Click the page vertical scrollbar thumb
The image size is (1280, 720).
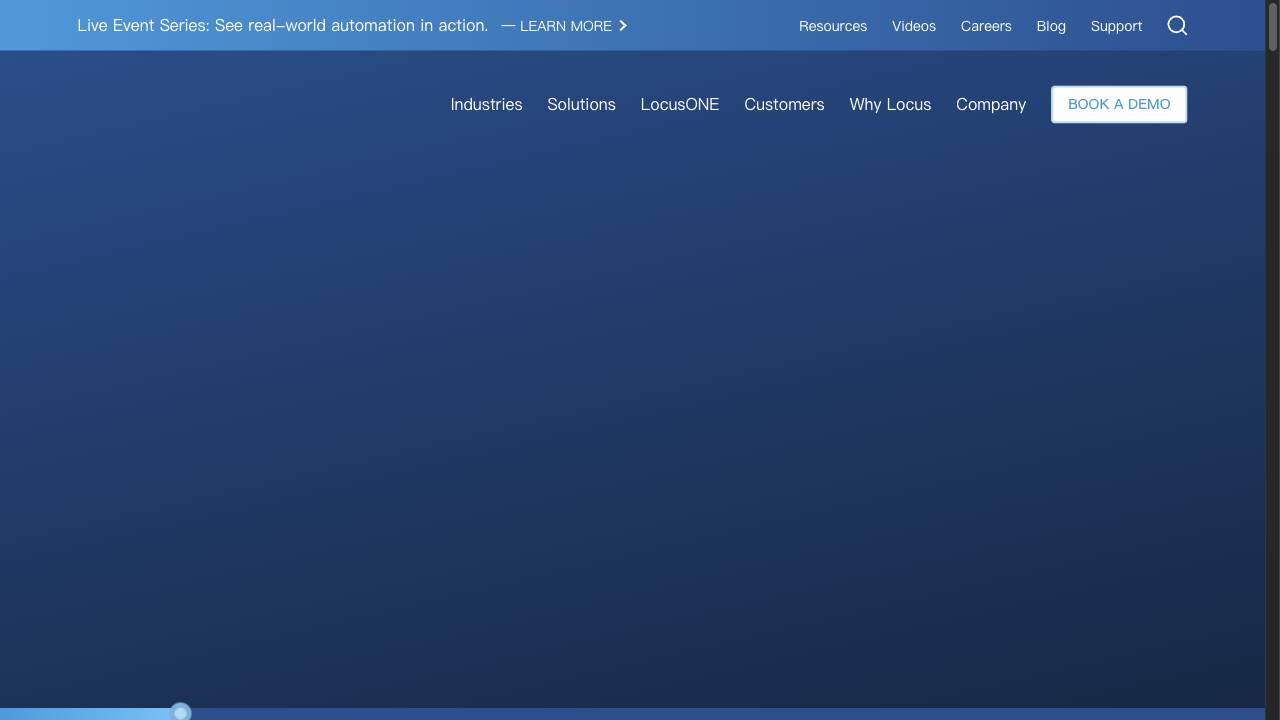pos(1273,26)
